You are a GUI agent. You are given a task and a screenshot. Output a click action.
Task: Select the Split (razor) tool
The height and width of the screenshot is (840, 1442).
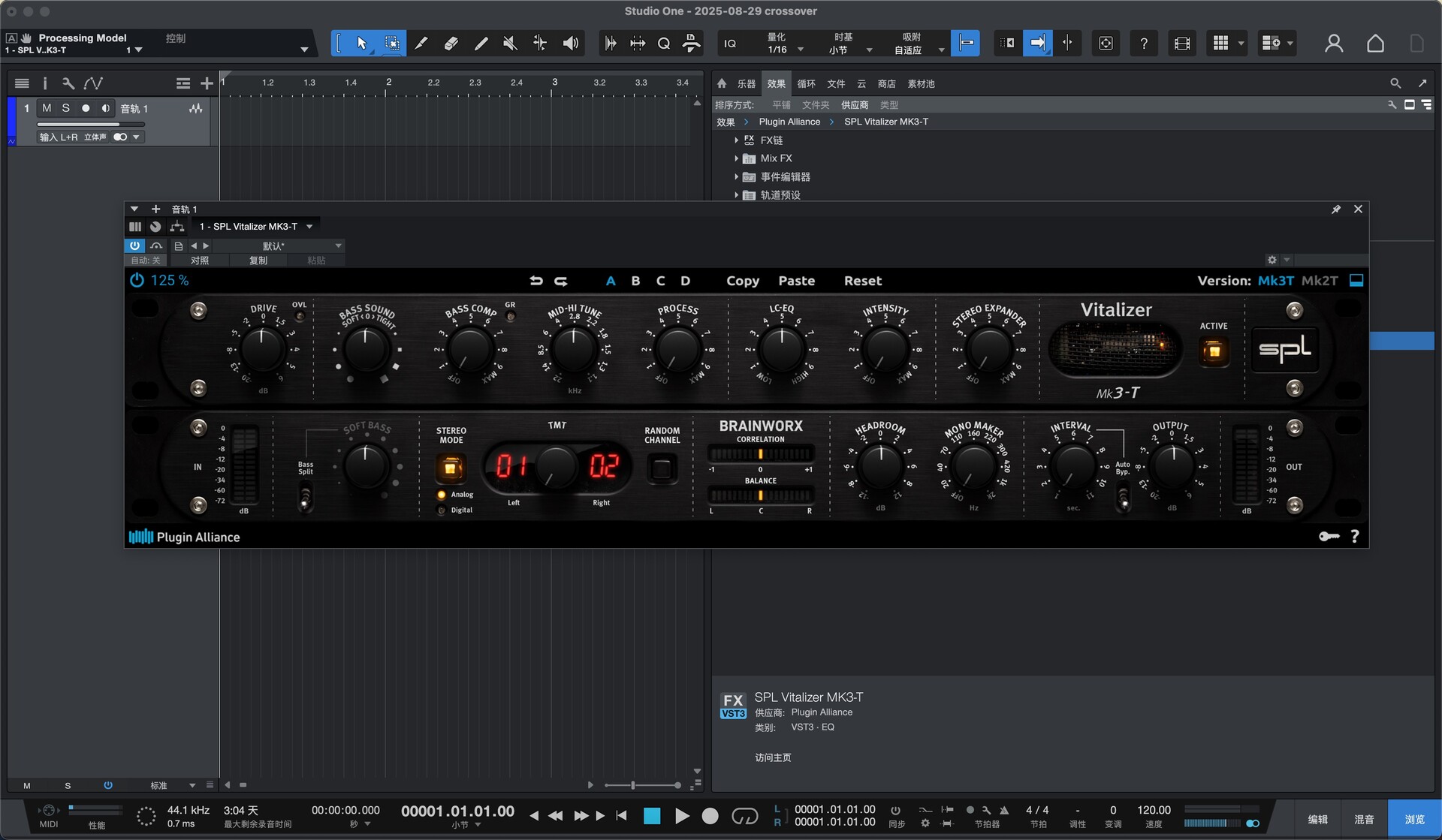click(421, 44)
